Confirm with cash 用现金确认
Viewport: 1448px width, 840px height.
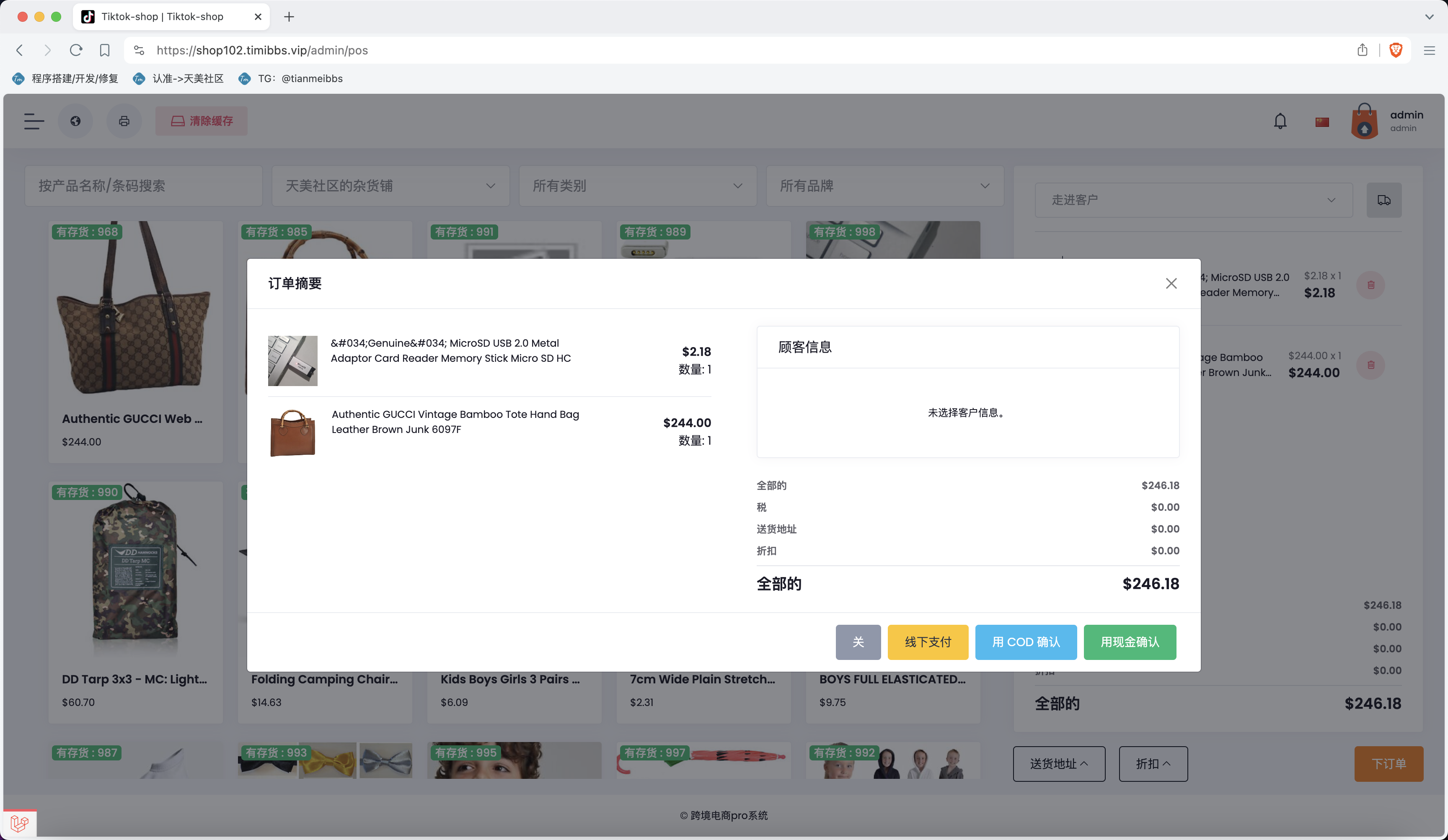pyautogui.click(x=1130, y=642)
